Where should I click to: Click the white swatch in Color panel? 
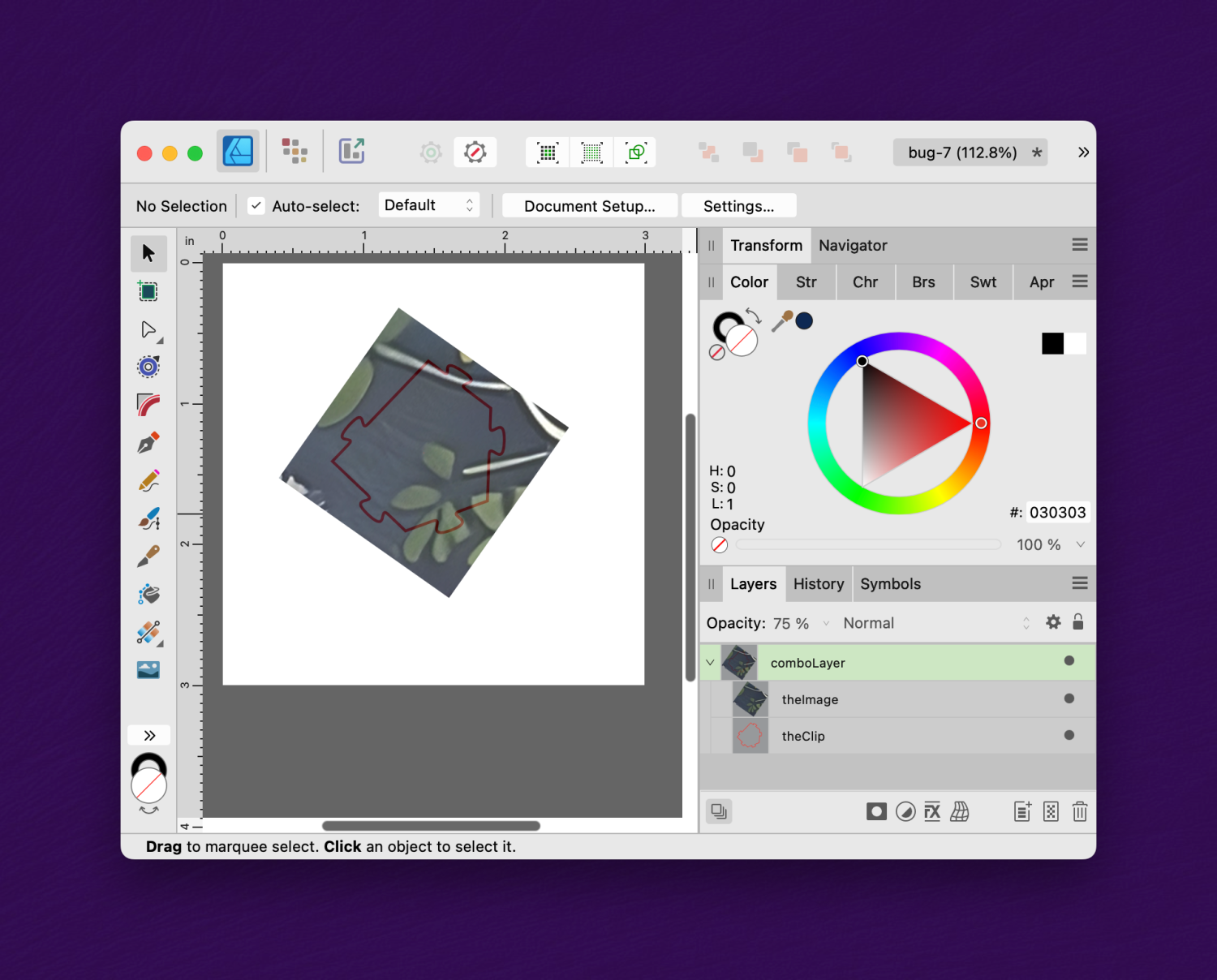(1075, 344)
